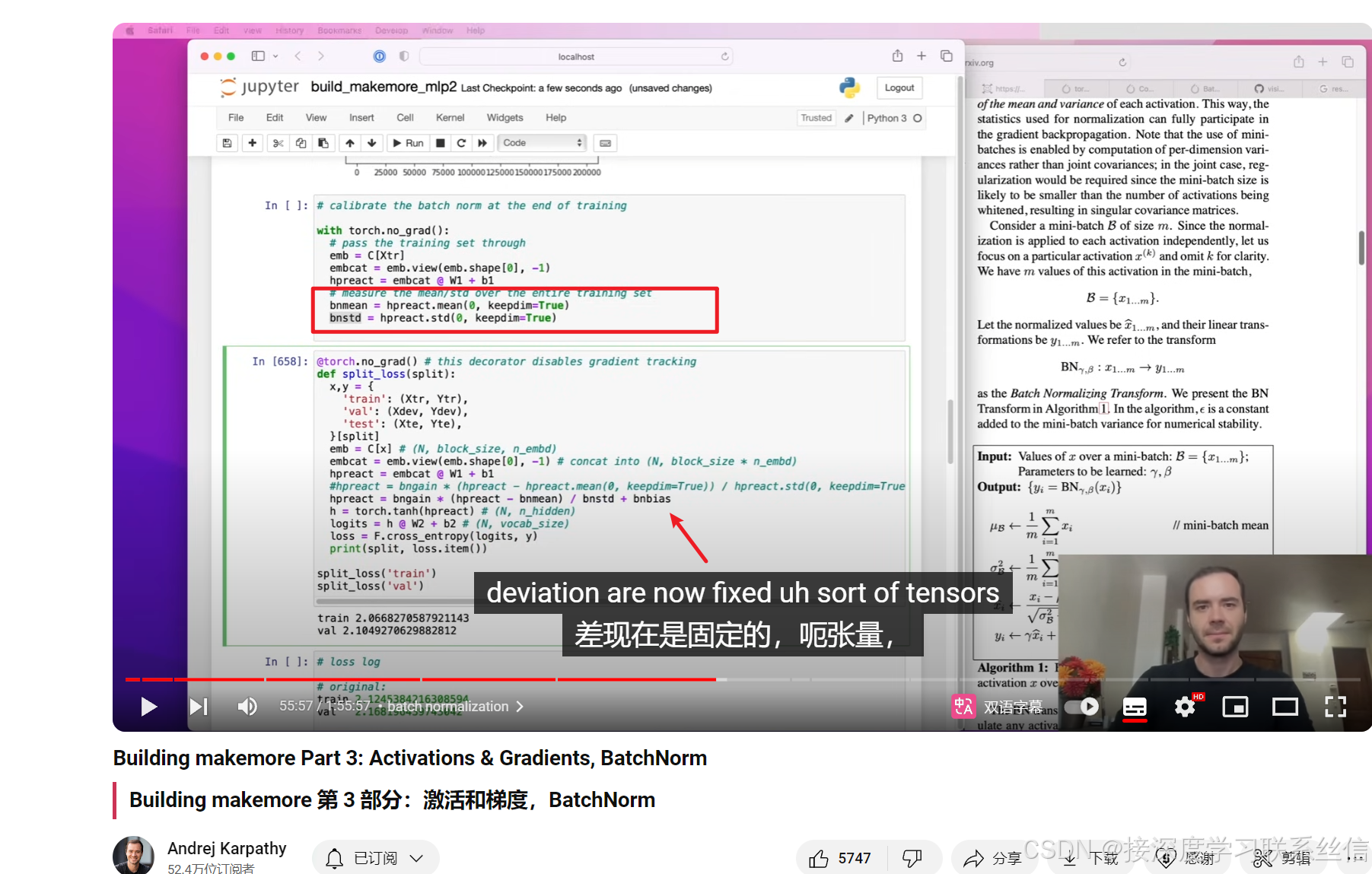The width and height of the screenshot is (1372, 874).
Task: Click the calibrate batch norm code cell
Action: tap(610, 268)
